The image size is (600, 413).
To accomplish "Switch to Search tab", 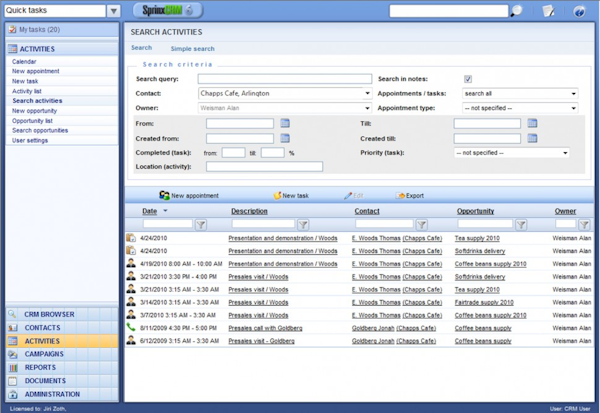I will (x=142, y=48).
